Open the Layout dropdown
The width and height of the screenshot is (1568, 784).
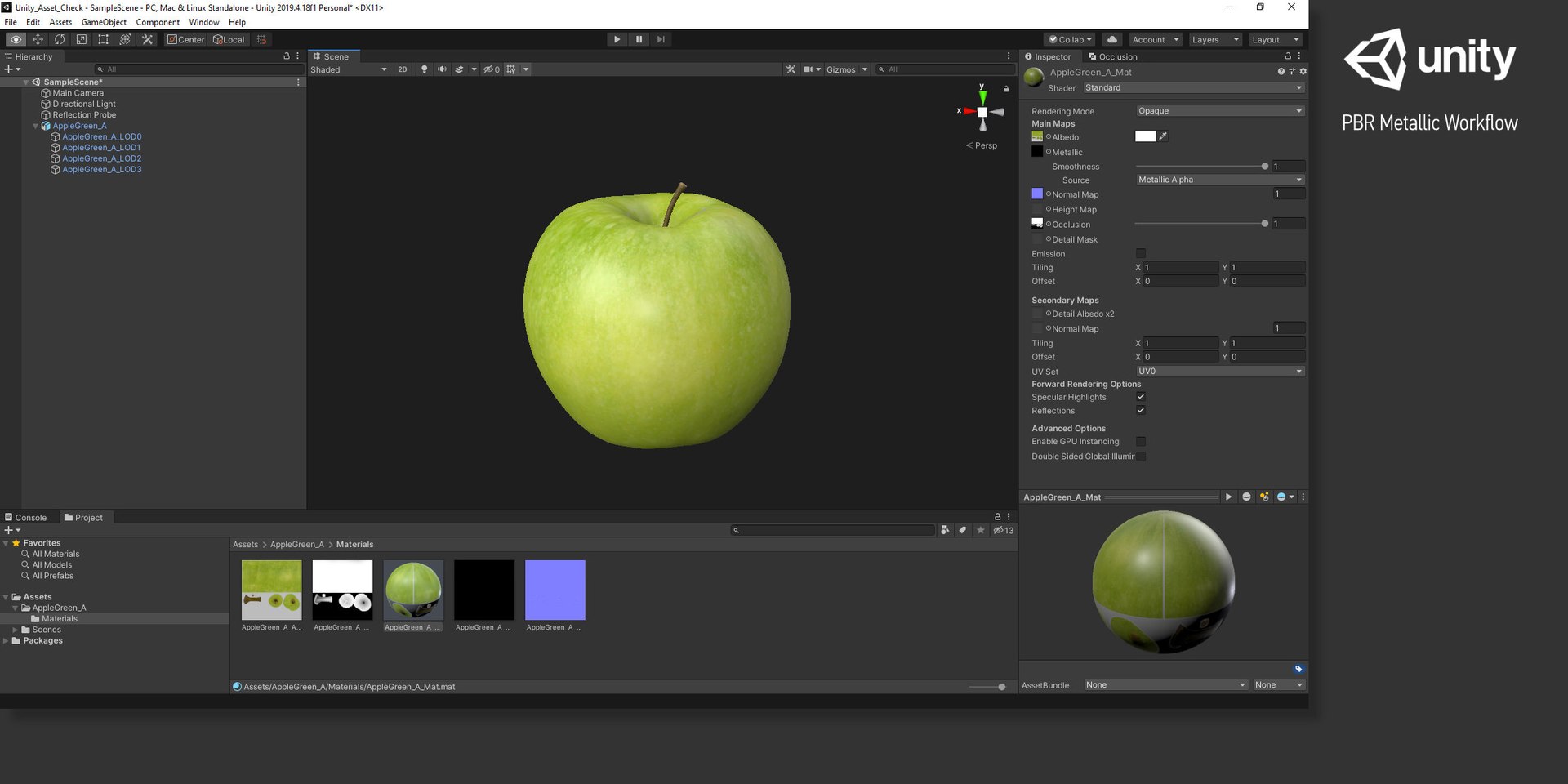pyautogui.click(x=1275, y=39)
